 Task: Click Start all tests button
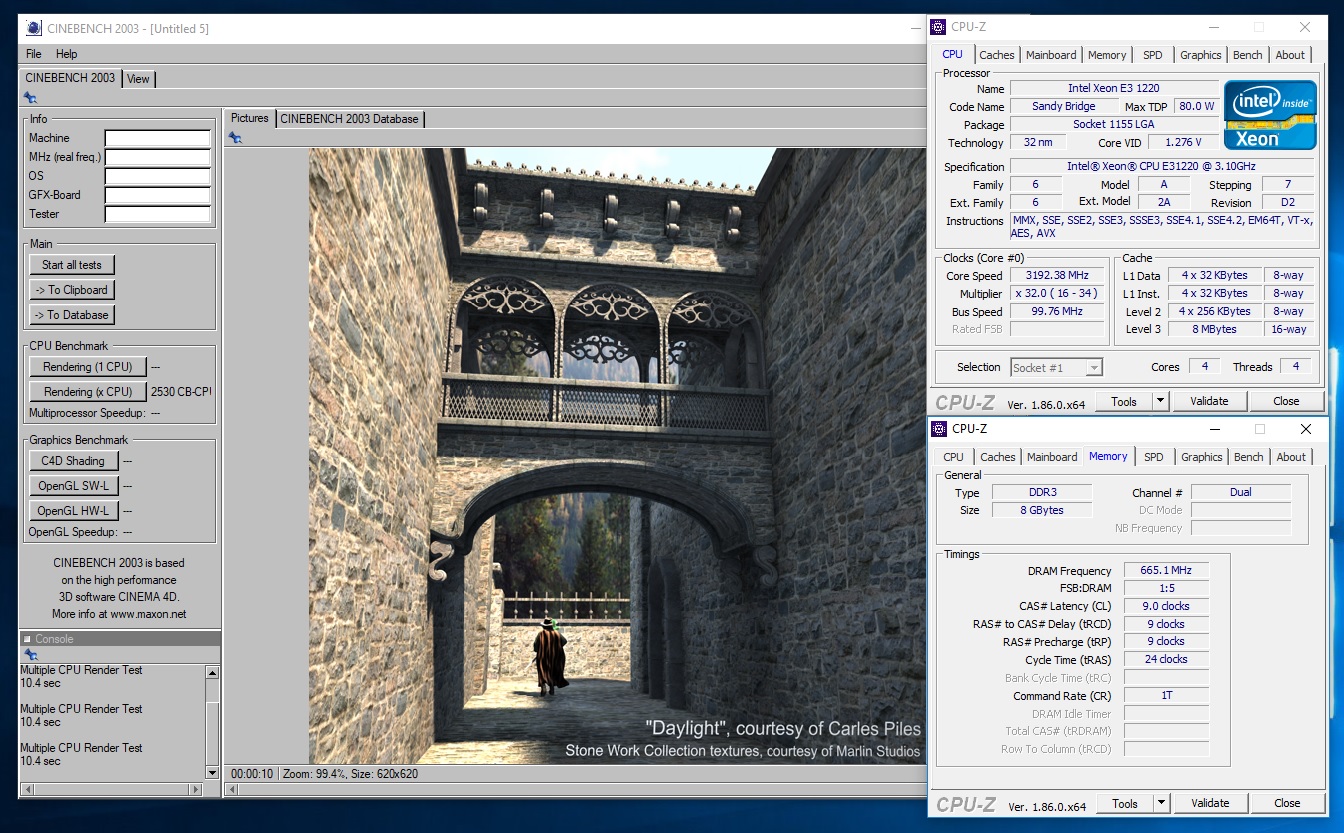click(72, 265)
